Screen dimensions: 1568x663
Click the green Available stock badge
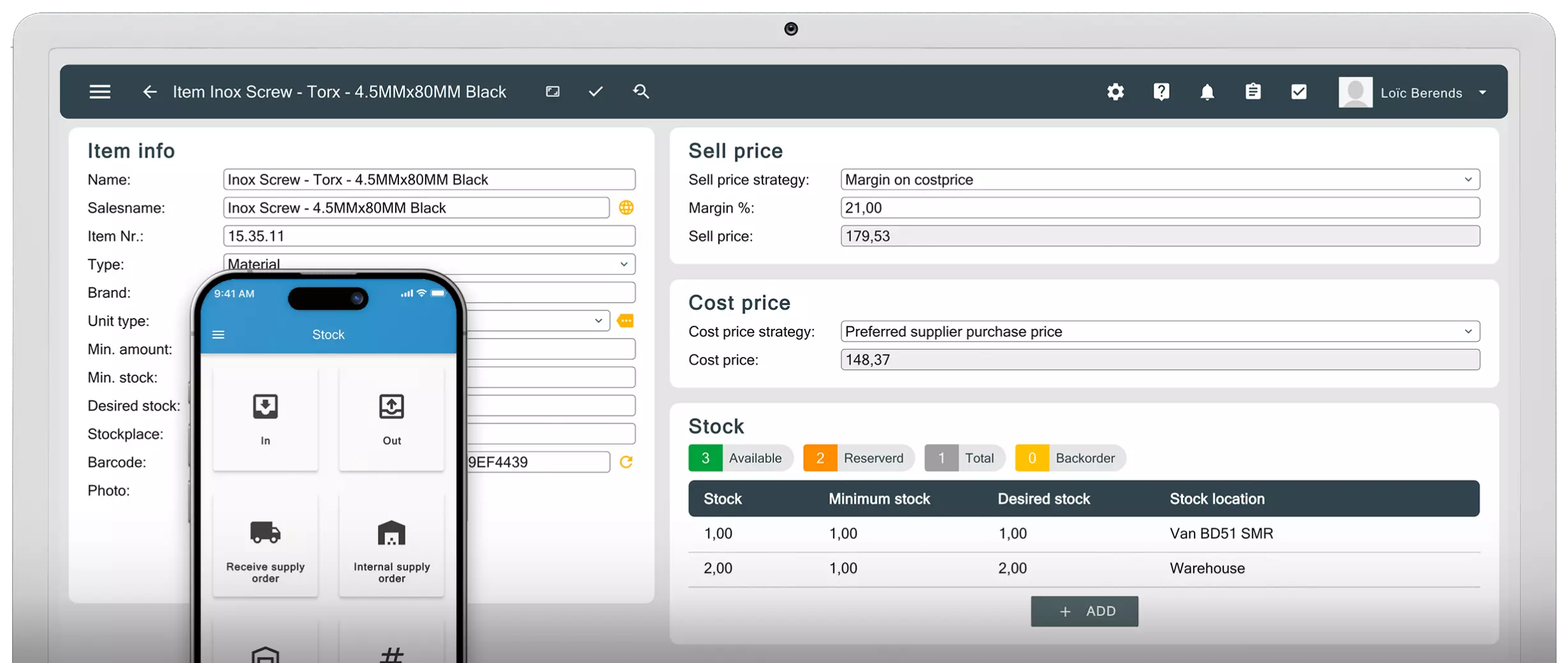click(741, 458)
